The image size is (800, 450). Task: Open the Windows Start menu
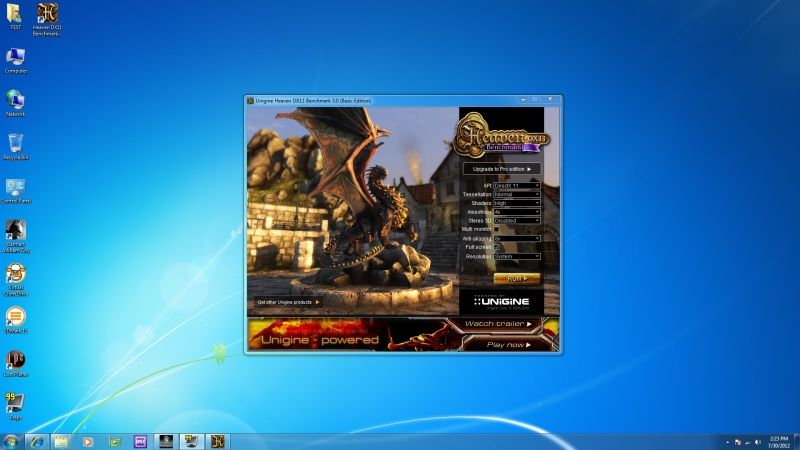(x=11, y=442)
